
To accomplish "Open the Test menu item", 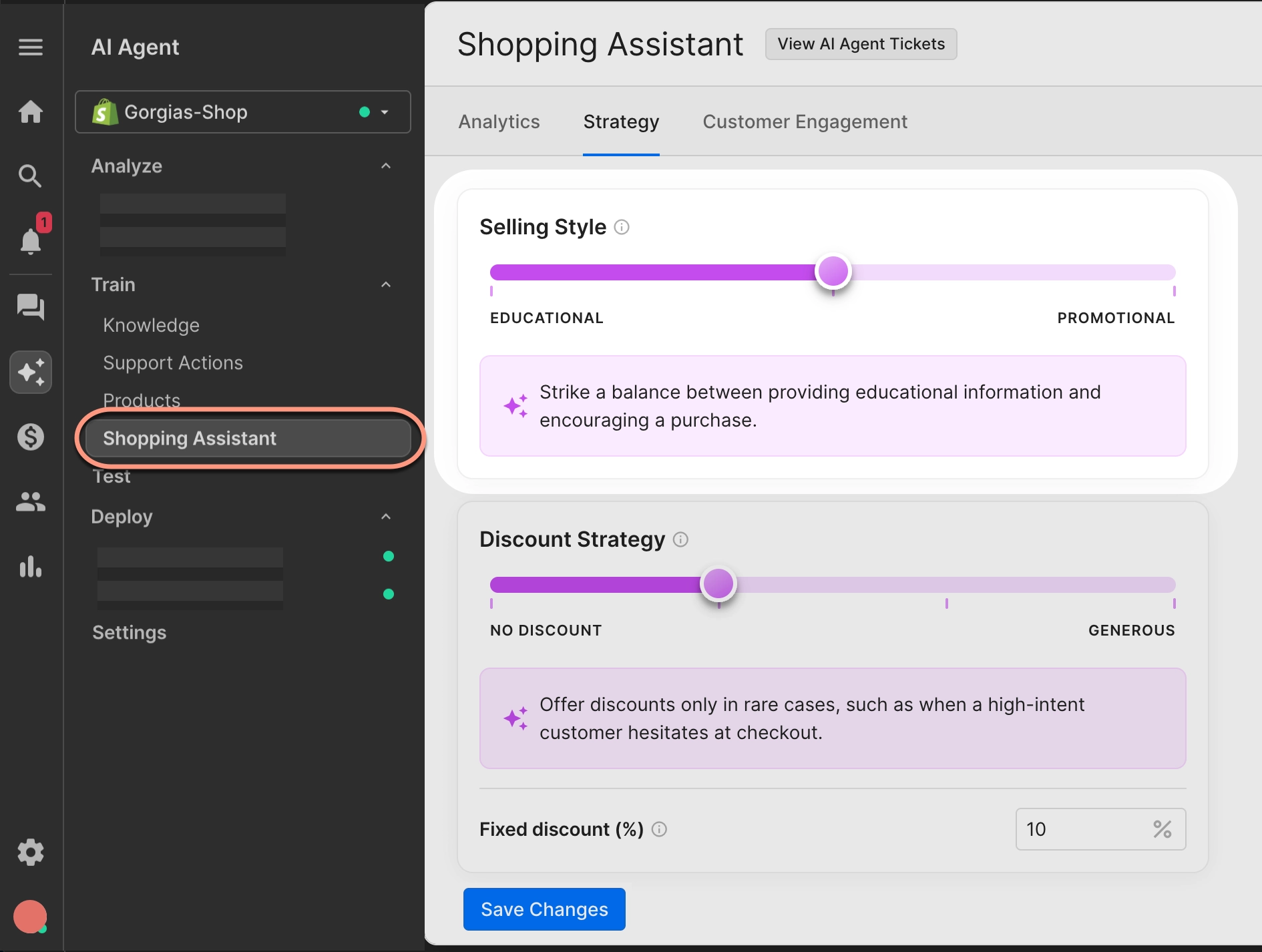I will pos(112,477).
